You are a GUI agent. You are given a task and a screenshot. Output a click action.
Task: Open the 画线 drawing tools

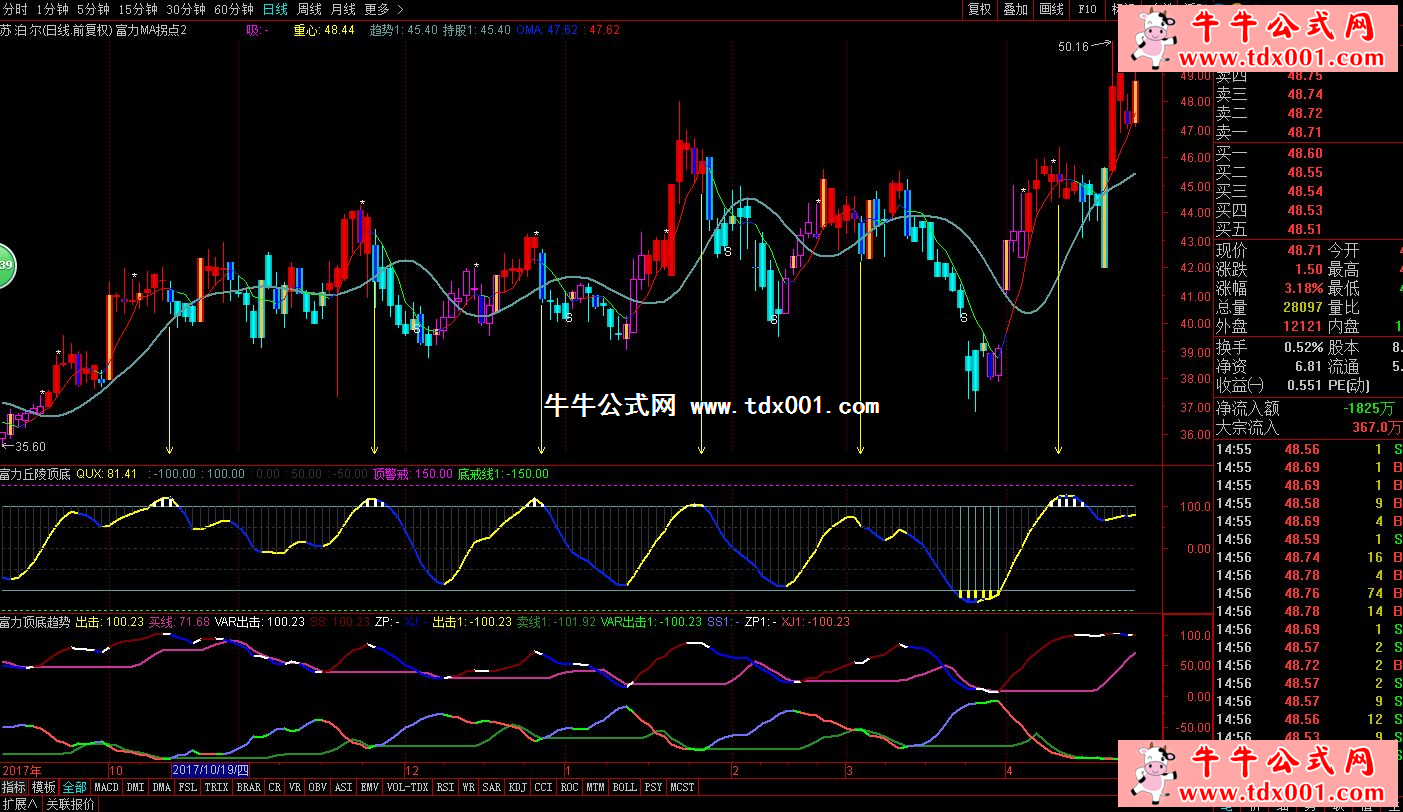click(1051, 9)
